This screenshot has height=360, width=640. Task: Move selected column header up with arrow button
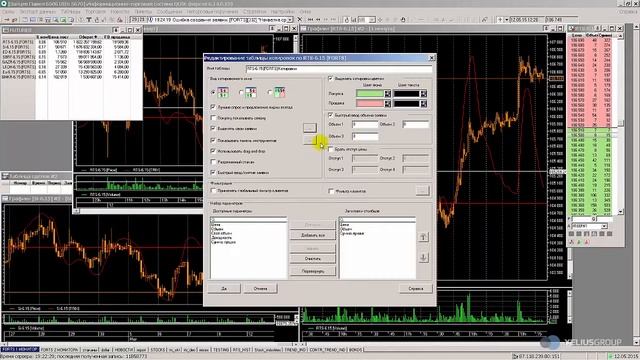pos(423,237)
